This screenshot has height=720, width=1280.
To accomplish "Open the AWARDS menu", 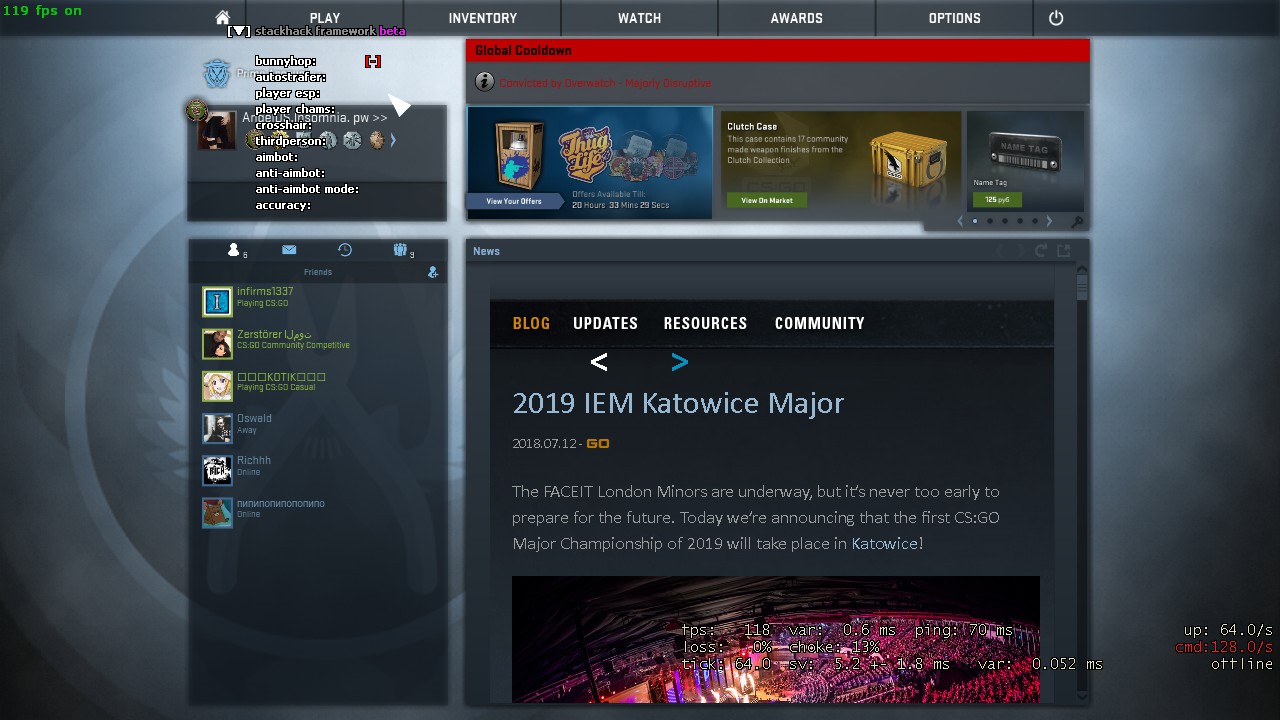I will coord(797,18).
